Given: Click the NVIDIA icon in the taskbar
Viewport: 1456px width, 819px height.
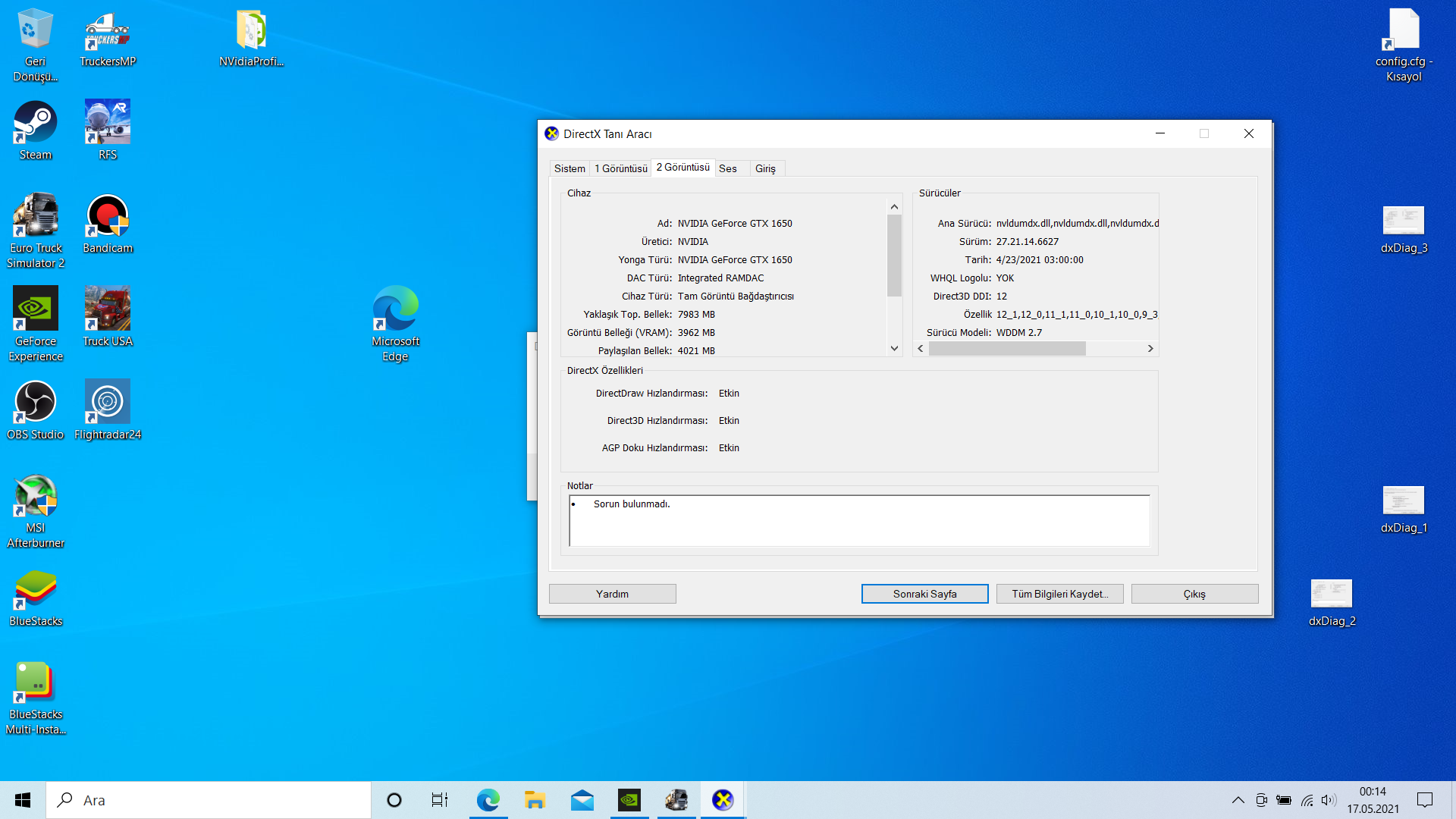Looking at the screenshot, I should pyautogui.click(x=629, y=800).
